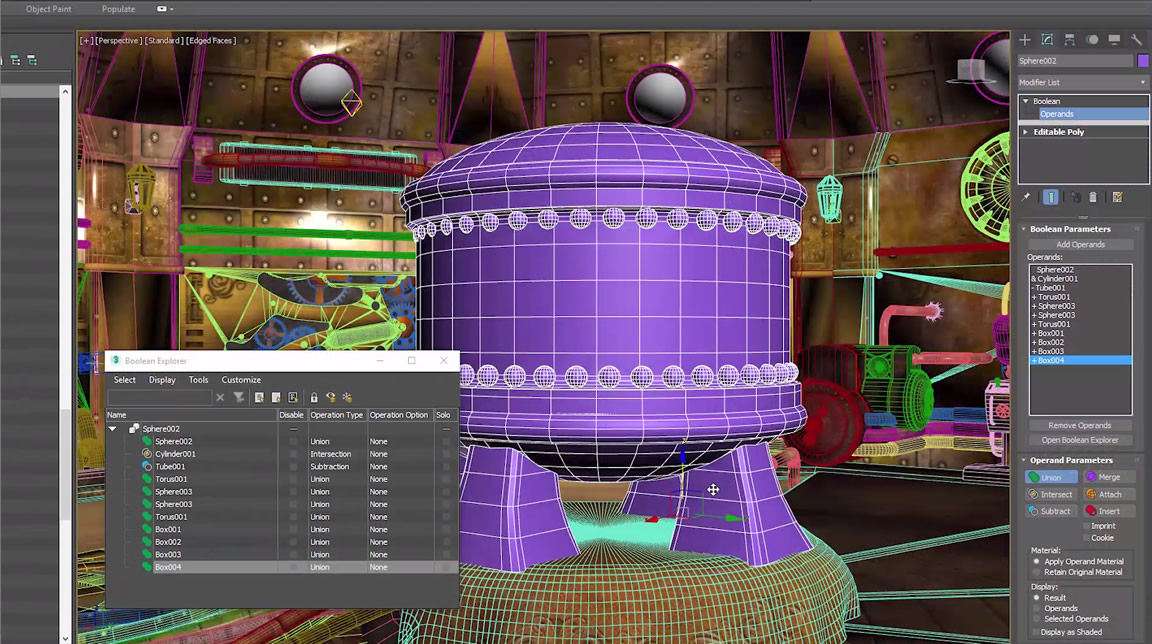Click the eye-lock icon in Boolean Explorer toolbar
The width and height of the screenshot is (1152, 644).
[x=331, y=397]
